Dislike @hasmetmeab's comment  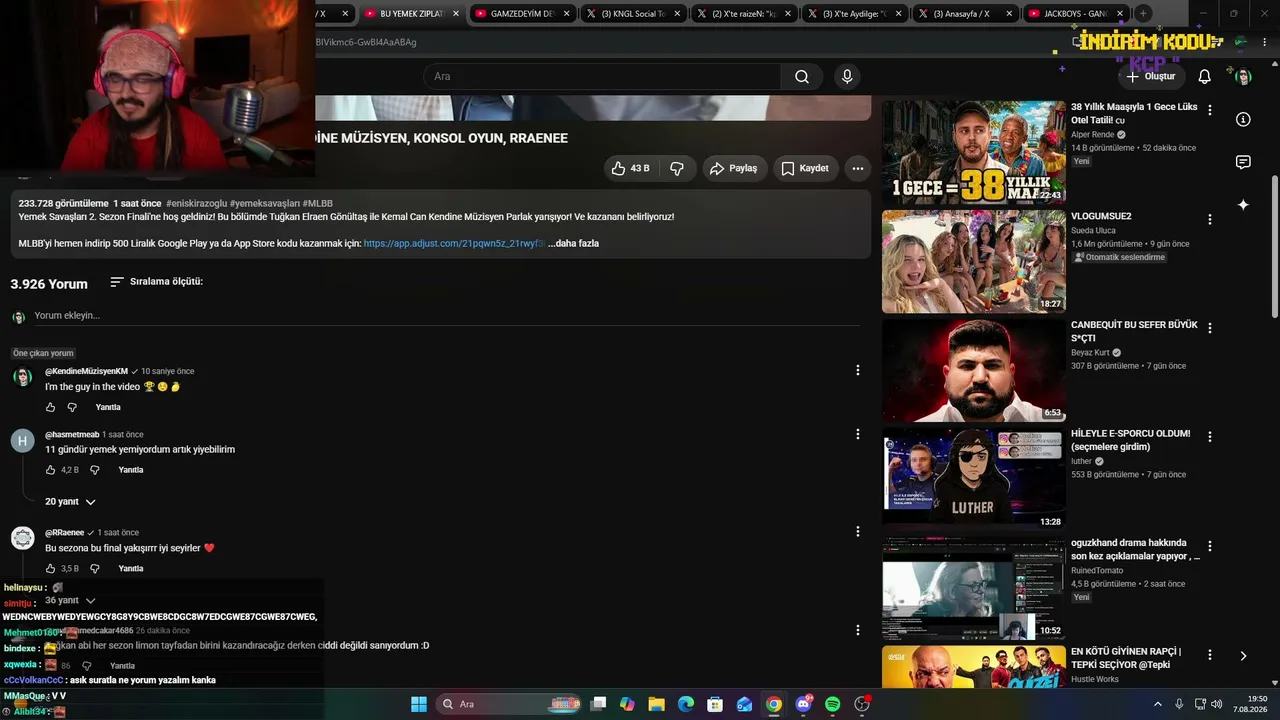point(95,470)
